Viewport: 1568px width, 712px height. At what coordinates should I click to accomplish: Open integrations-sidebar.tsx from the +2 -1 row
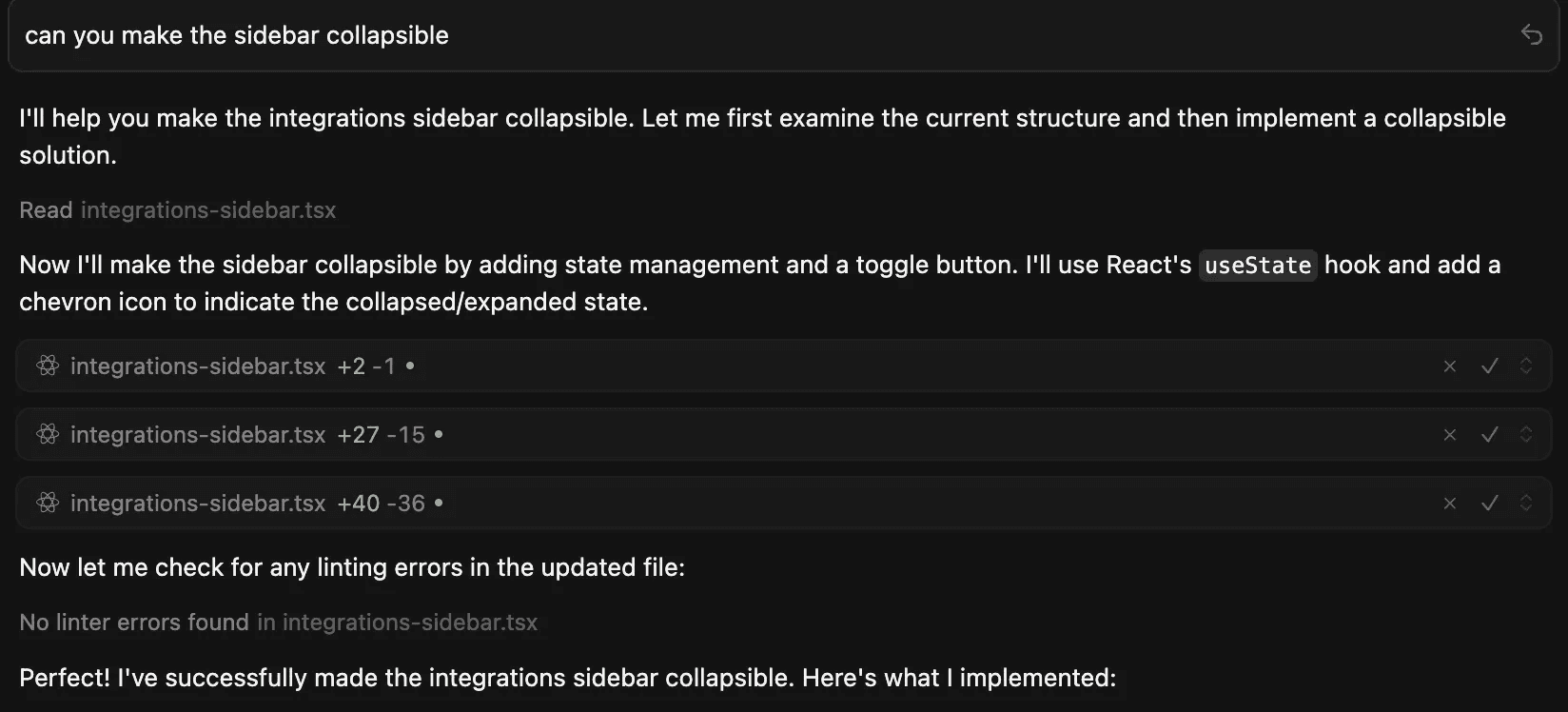[x=198, y=366]
